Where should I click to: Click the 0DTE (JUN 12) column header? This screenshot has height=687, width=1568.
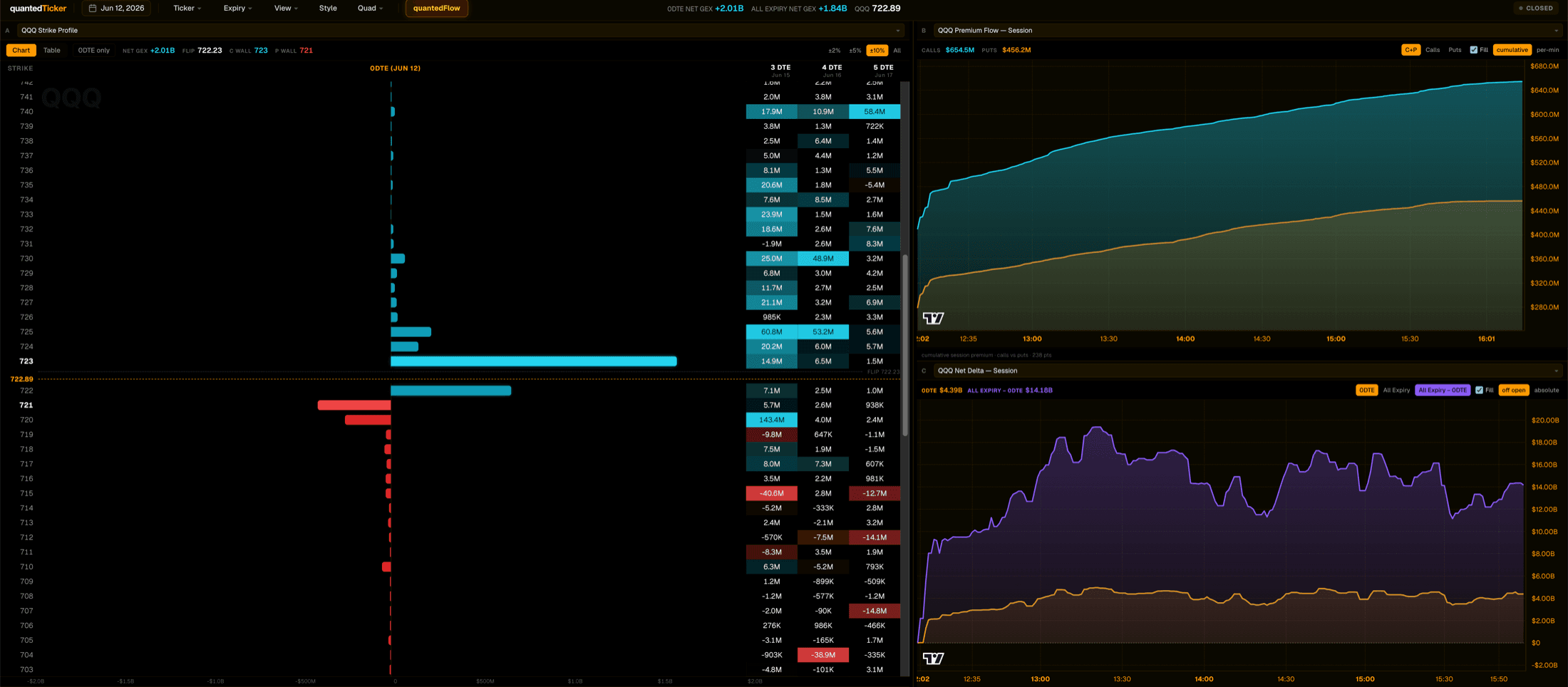click(x=395, y=68)
